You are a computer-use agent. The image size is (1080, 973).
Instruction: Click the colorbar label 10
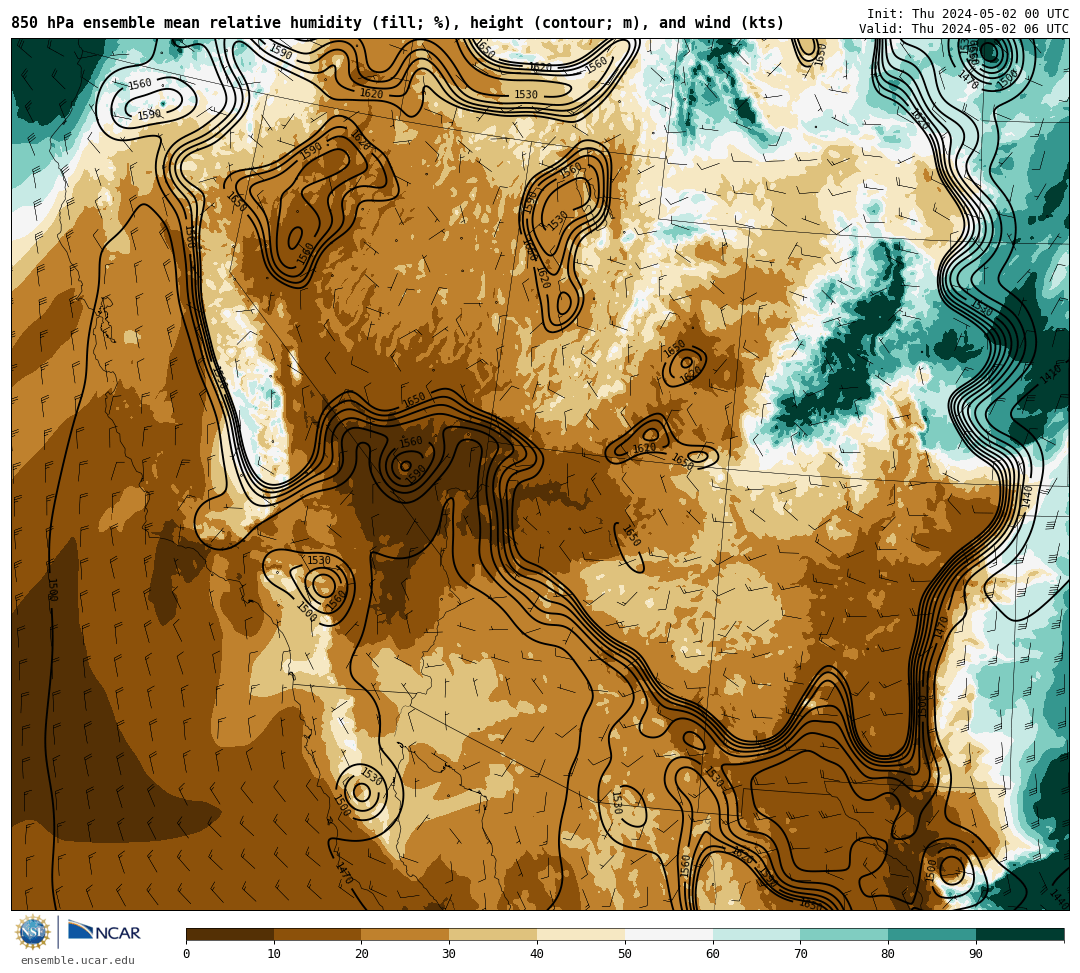pos(274,954)
